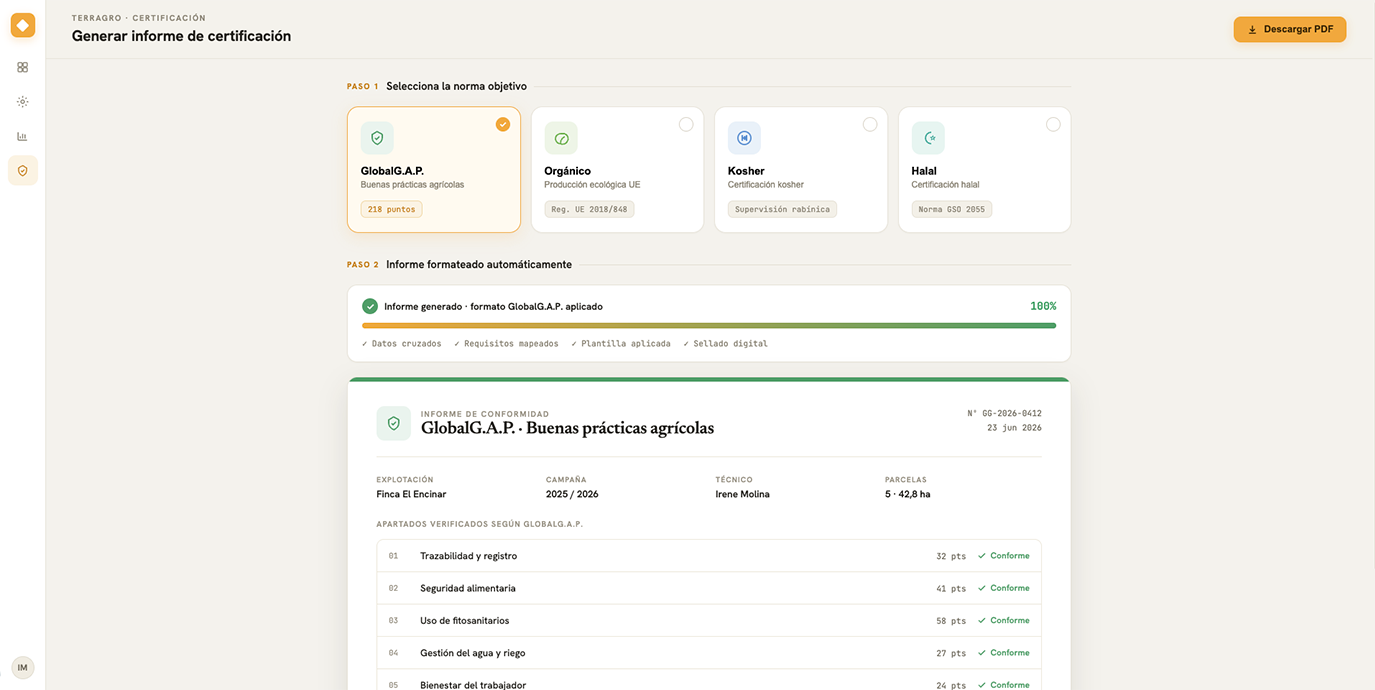The height and width of the screenshot is (690, 1375).
Task: Click Conforme checkmark for Trazabilidad y registro
Action: 982,556
